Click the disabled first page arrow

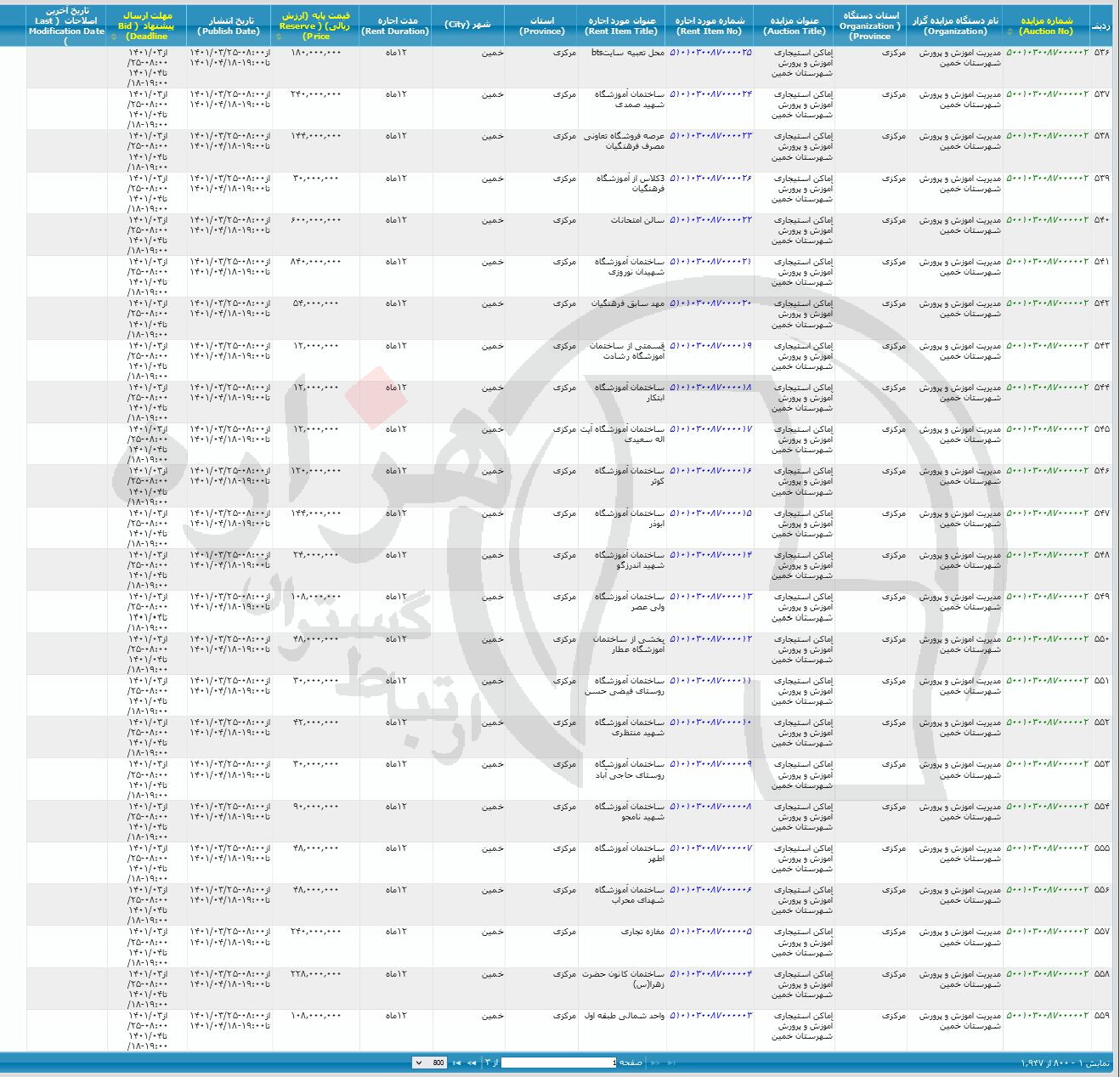tap(670, 1063)
